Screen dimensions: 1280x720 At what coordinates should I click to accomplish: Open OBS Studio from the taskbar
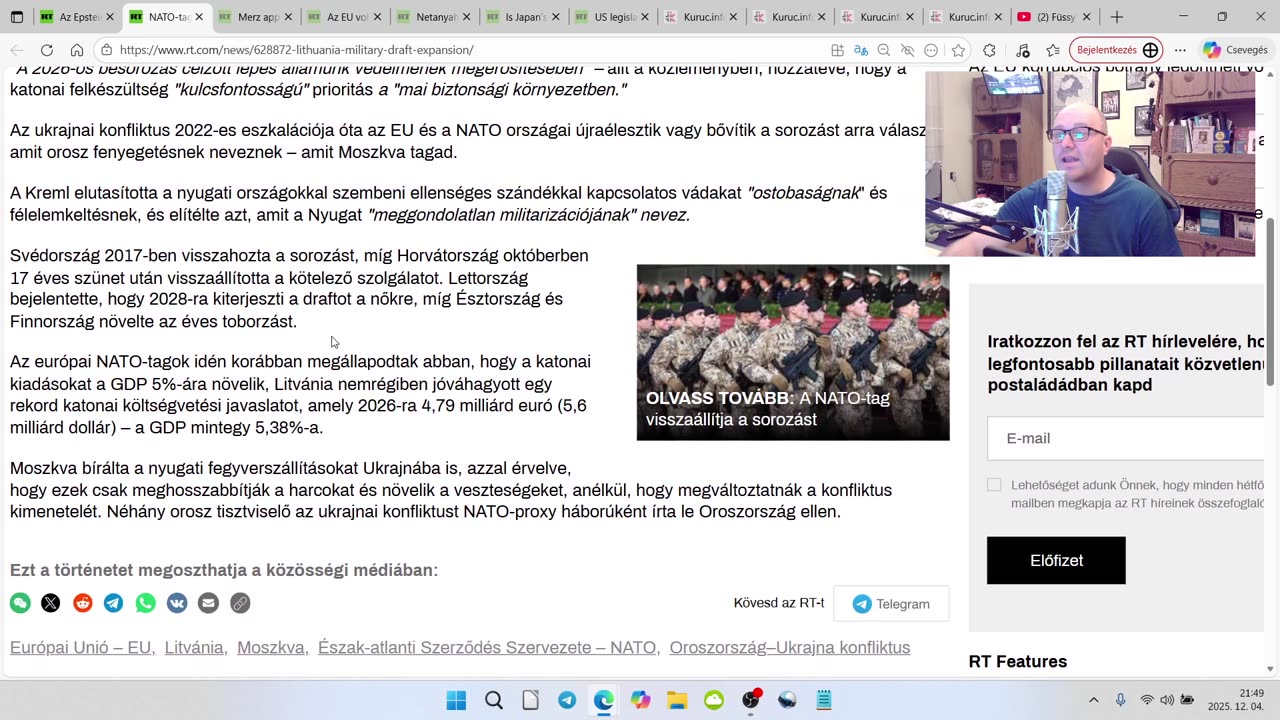[751, 700]
